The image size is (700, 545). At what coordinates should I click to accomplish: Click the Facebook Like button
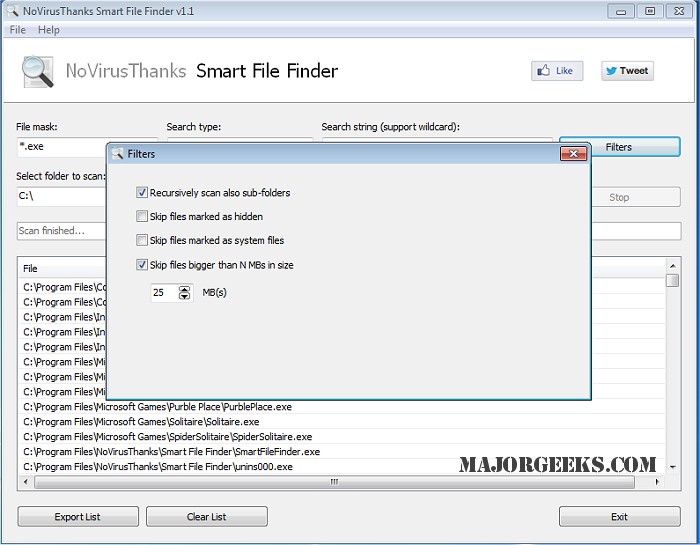pos(557,71)
